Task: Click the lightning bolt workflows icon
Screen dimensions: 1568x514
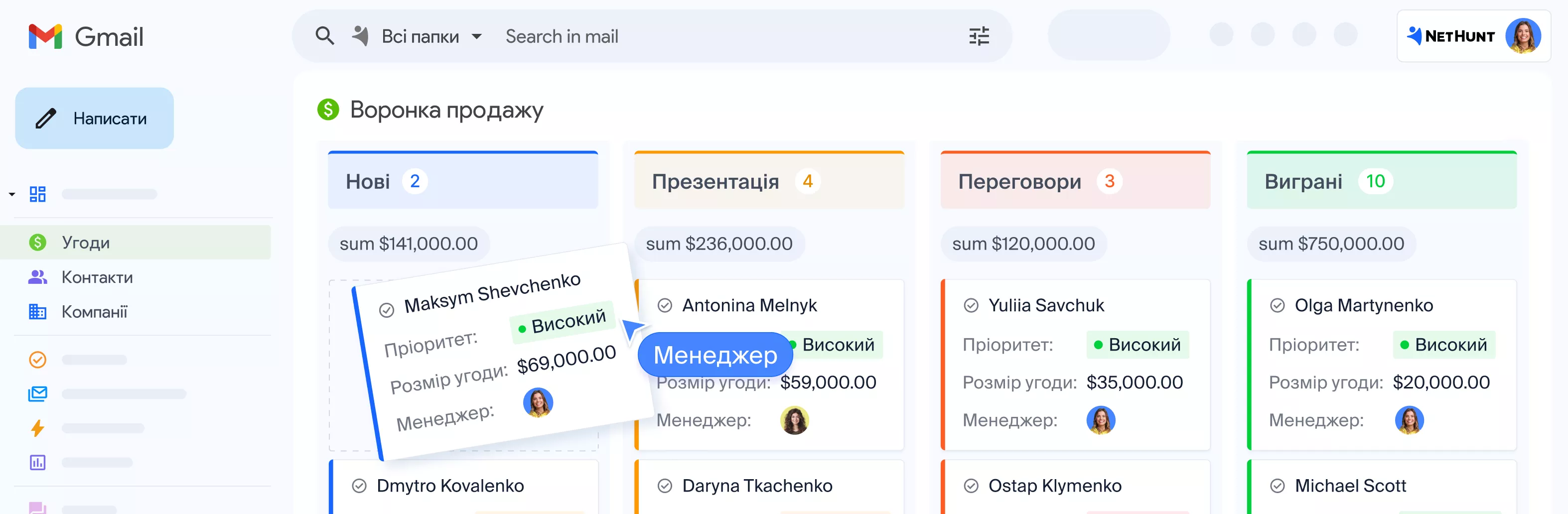Action: click(x=38, y=428)
